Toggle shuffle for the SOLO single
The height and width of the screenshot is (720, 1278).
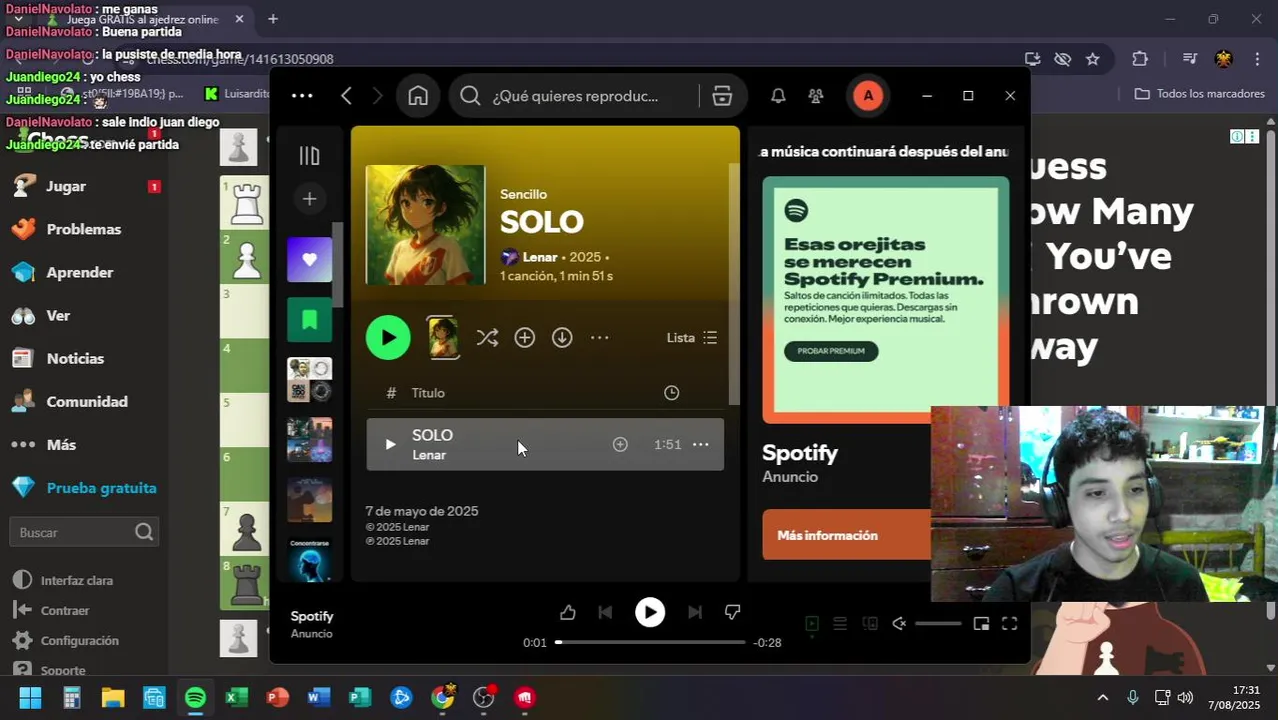coord(487,338)
